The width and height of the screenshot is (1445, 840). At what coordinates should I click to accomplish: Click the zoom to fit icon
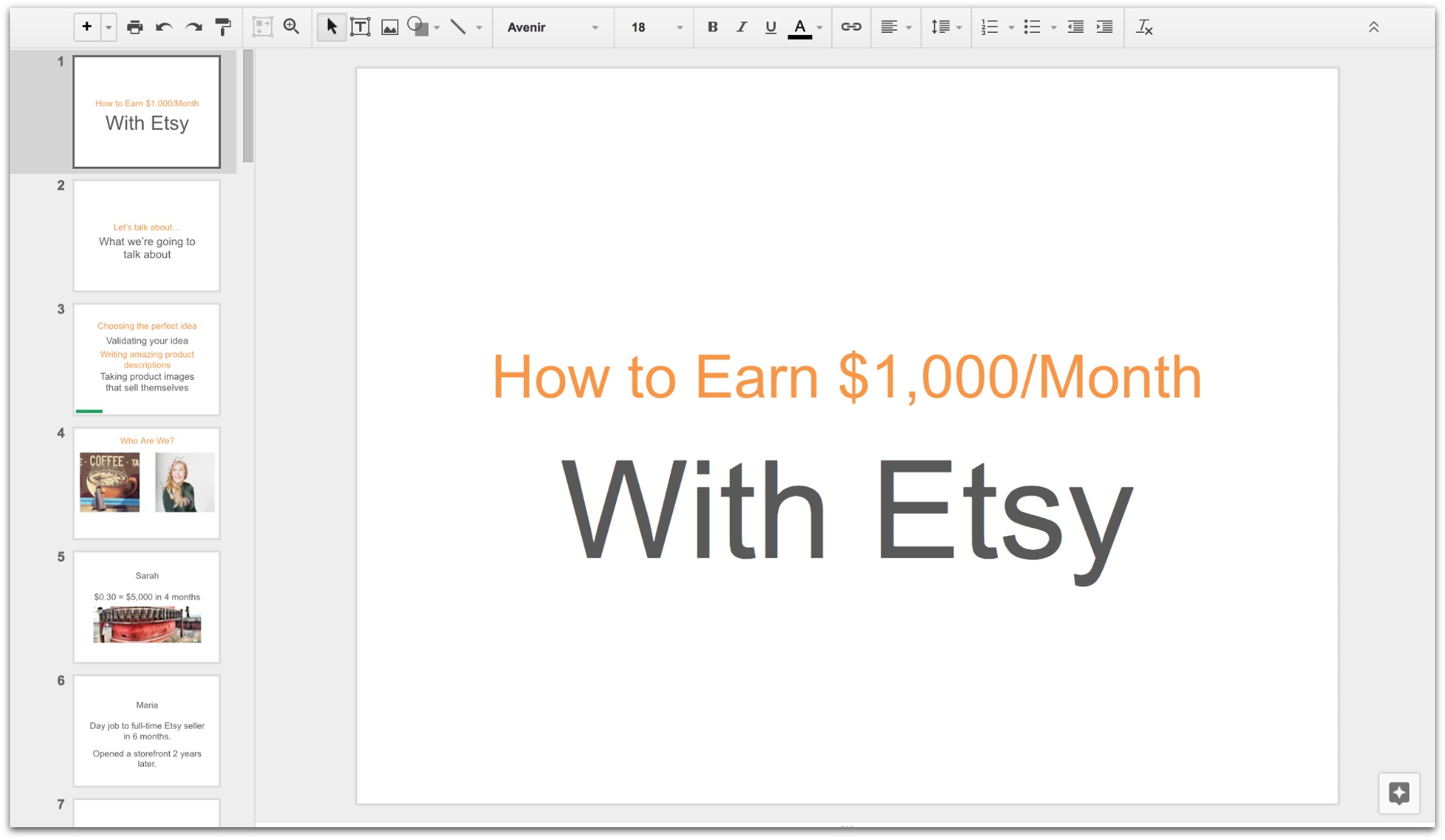262,27
